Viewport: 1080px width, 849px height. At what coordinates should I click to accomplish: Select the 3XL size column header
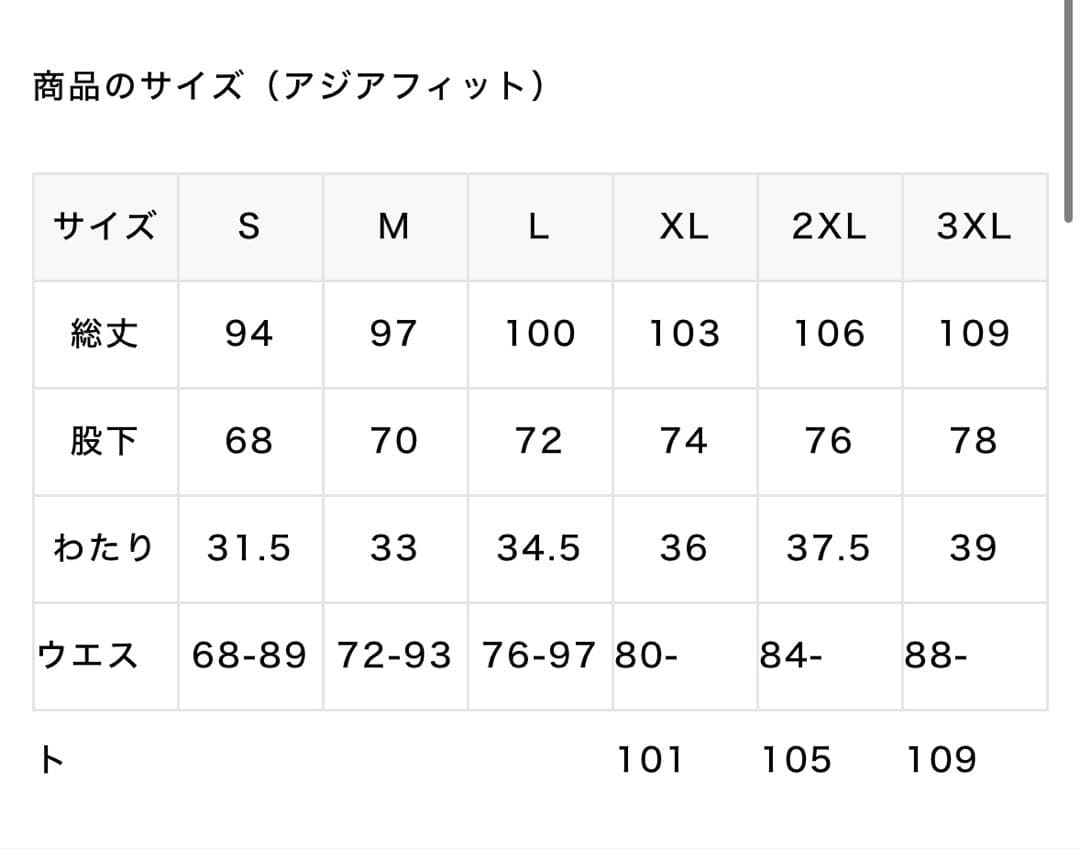click(974, 227)
